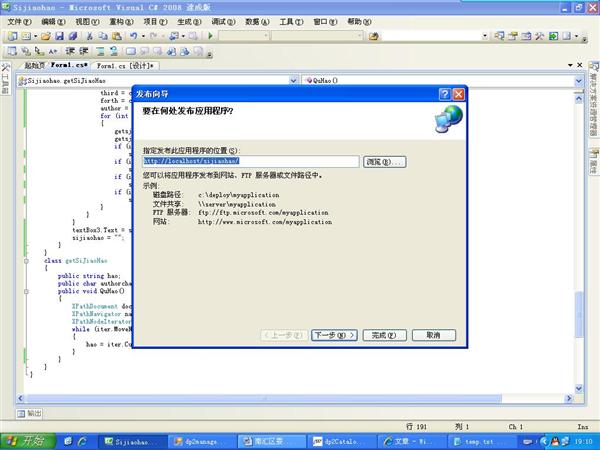Open the 工具 (Tools) menu
Viewport: 600px width, 450px height.
pos(291,22)
